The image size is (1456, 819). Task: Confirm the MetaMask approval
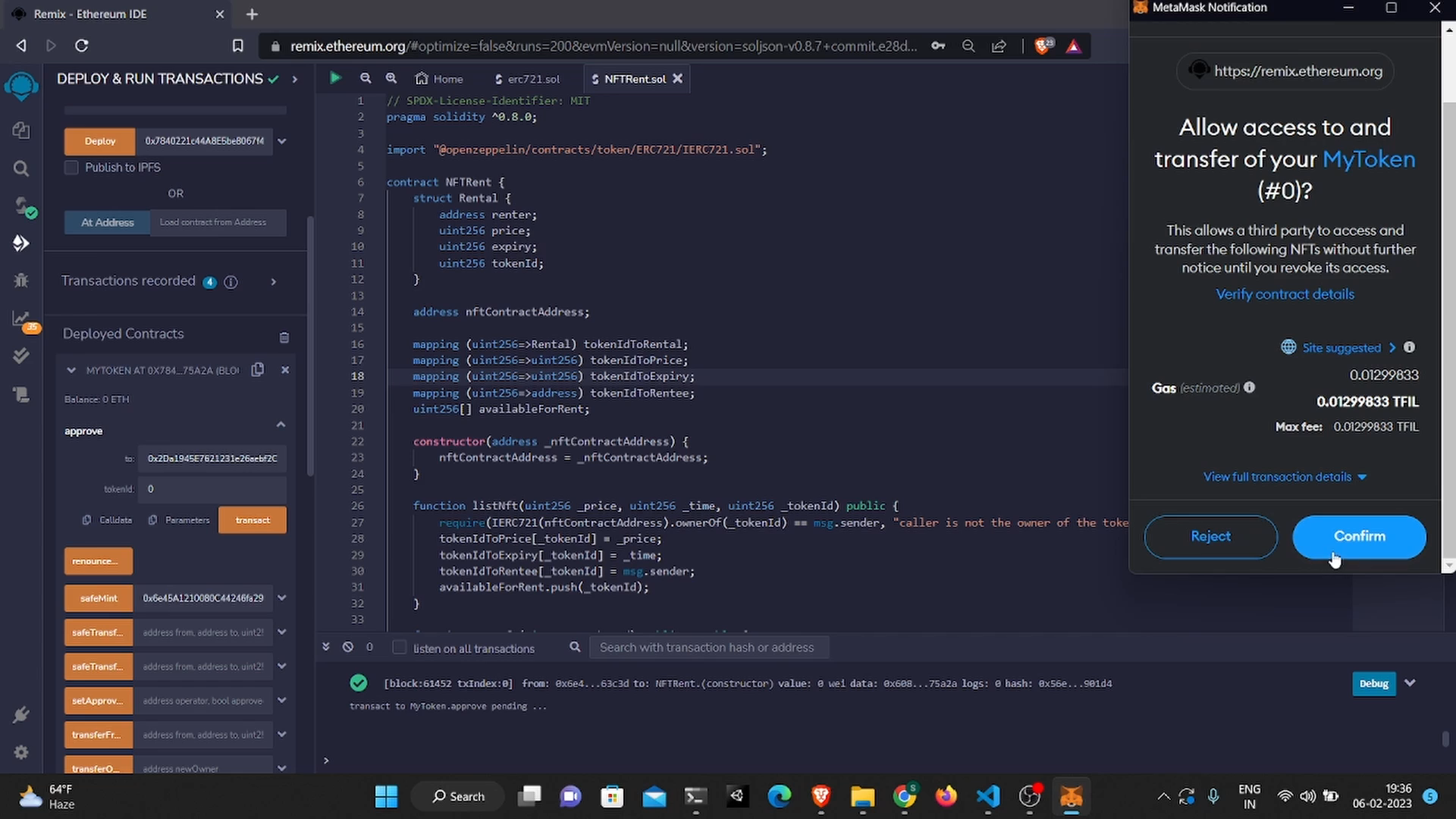click(x=1359, y=536)
